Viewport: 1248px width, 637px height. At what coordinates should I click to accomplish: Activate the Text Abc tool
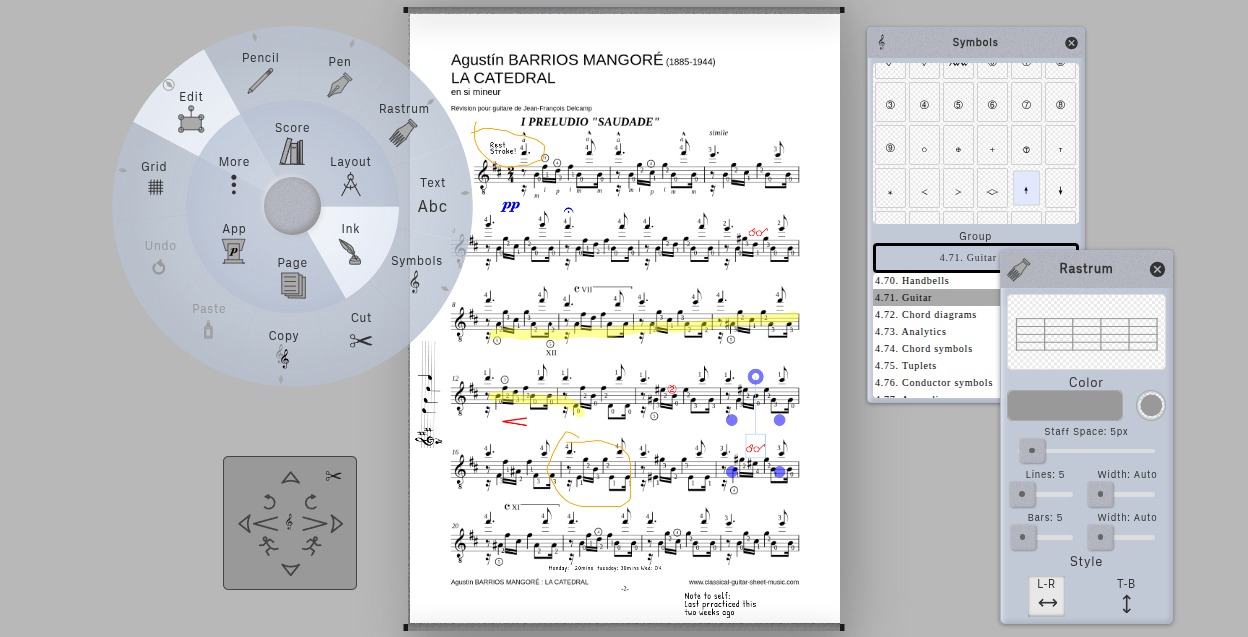[432, 197]
